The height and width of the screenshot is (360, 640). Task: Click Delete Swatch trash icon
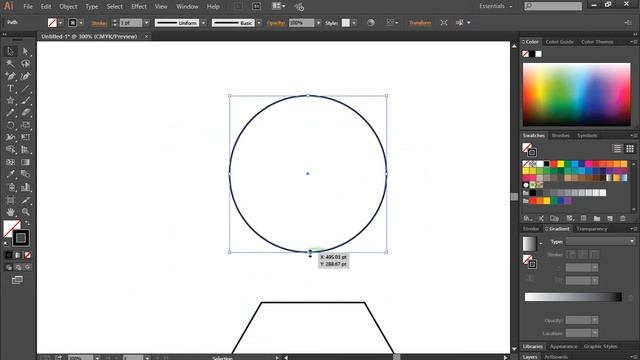[623, 219]
